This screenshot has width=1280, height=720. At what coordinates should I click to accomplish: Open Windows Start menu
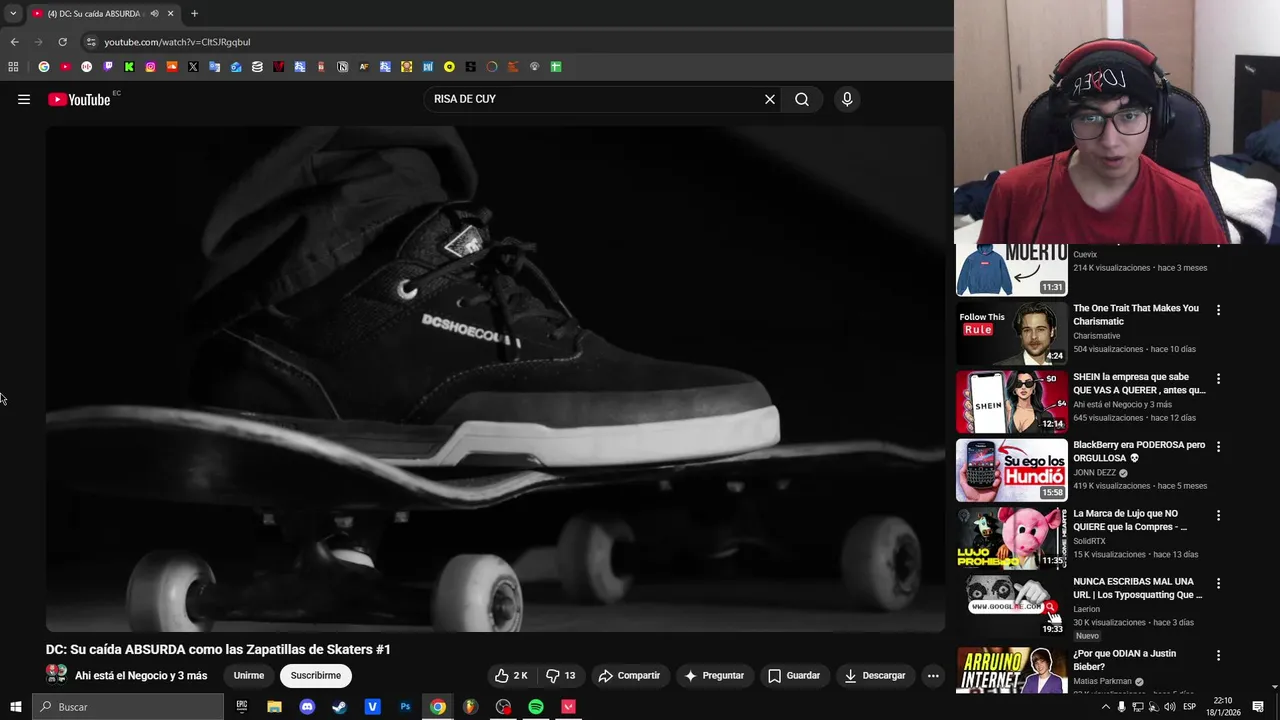coord(15,707)
